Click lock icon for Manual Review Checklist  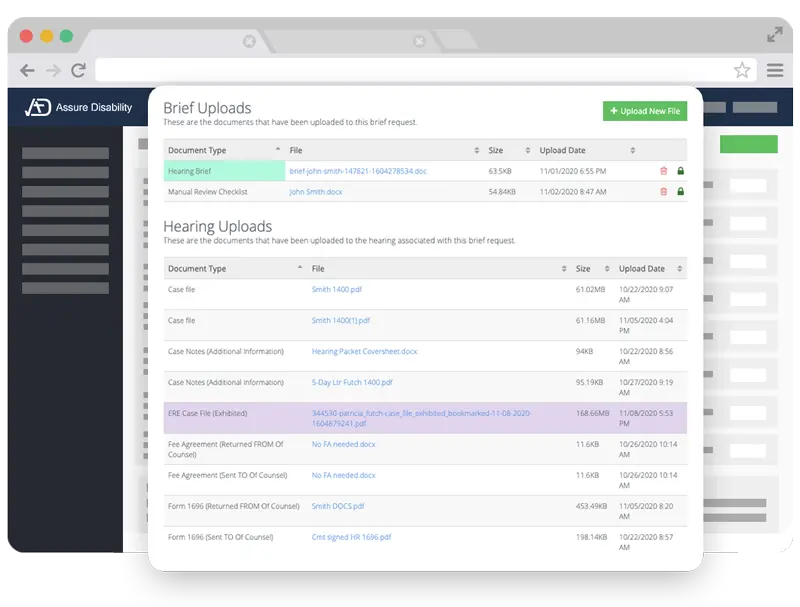tap(680, 192)
